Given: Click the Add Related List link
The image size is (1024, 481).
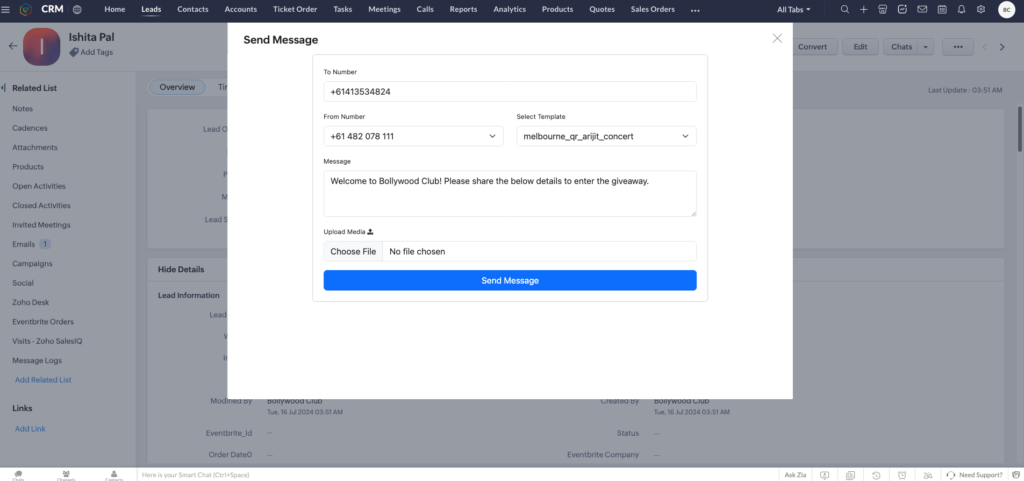Looking at the screenshot, I should (43, 380).
